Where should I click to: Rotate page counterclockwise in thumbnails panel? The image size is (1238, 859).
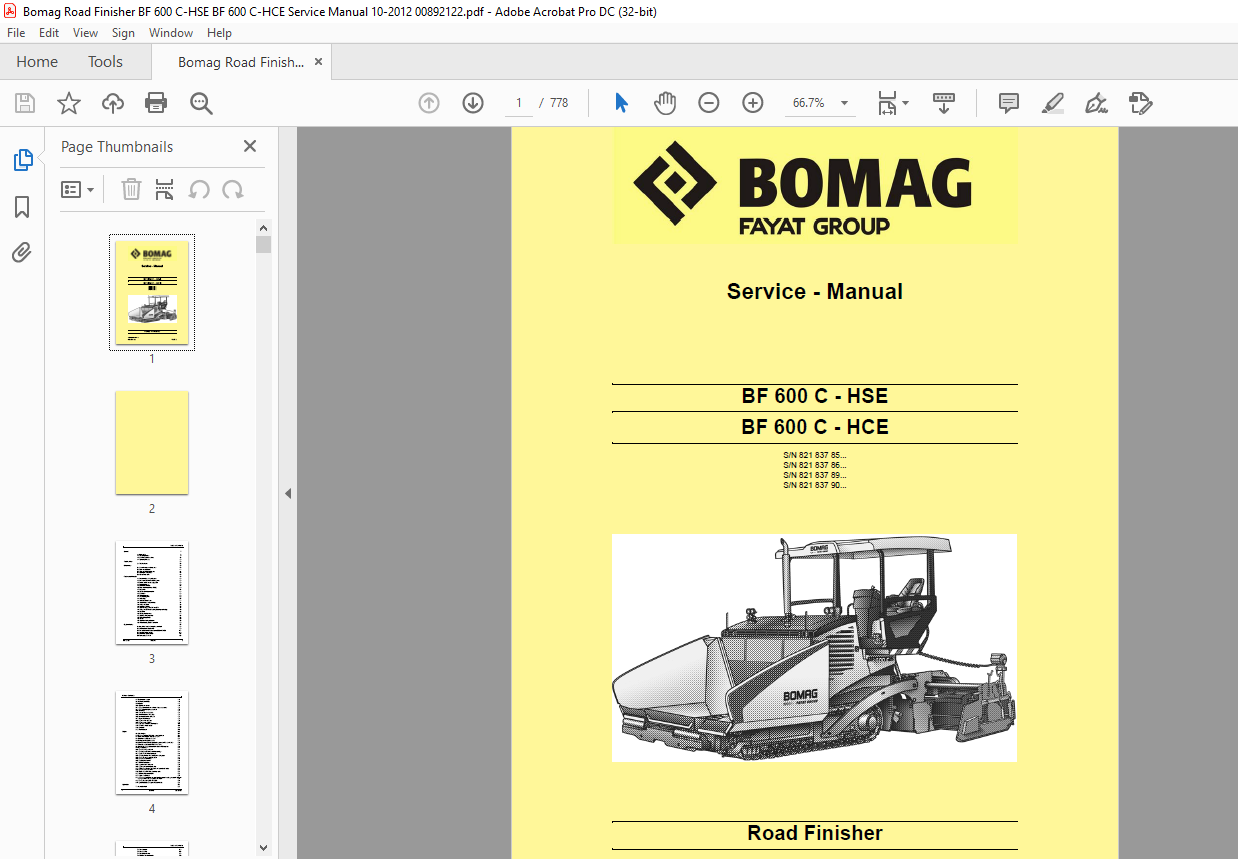coord(199,189)
